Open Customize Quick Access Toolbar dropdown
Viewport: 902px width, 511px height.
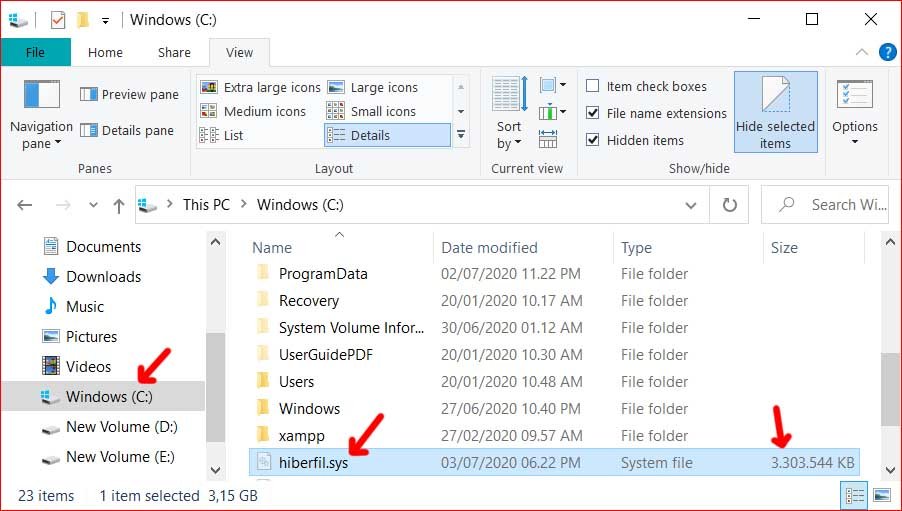click(x=105, y=21)
